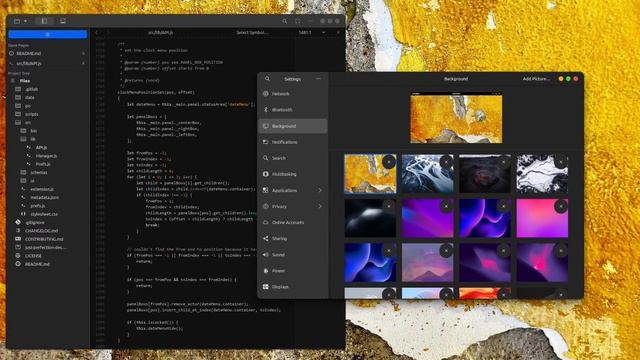Screen dimensions: 640x360
Task: Click the .gitignore file icon
Action: click(x=18, y=222)
